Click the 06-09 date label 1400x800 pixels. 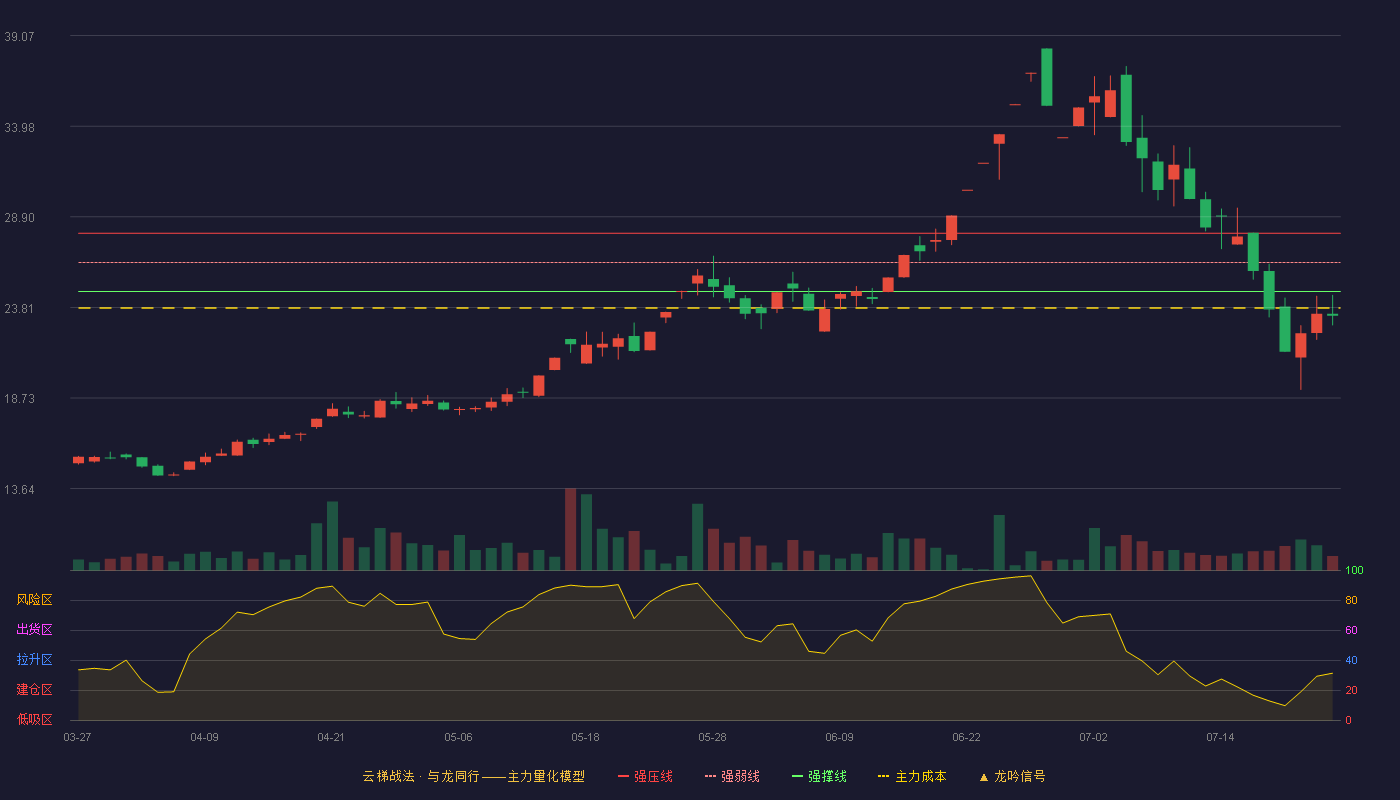click(x=839, y=737)
